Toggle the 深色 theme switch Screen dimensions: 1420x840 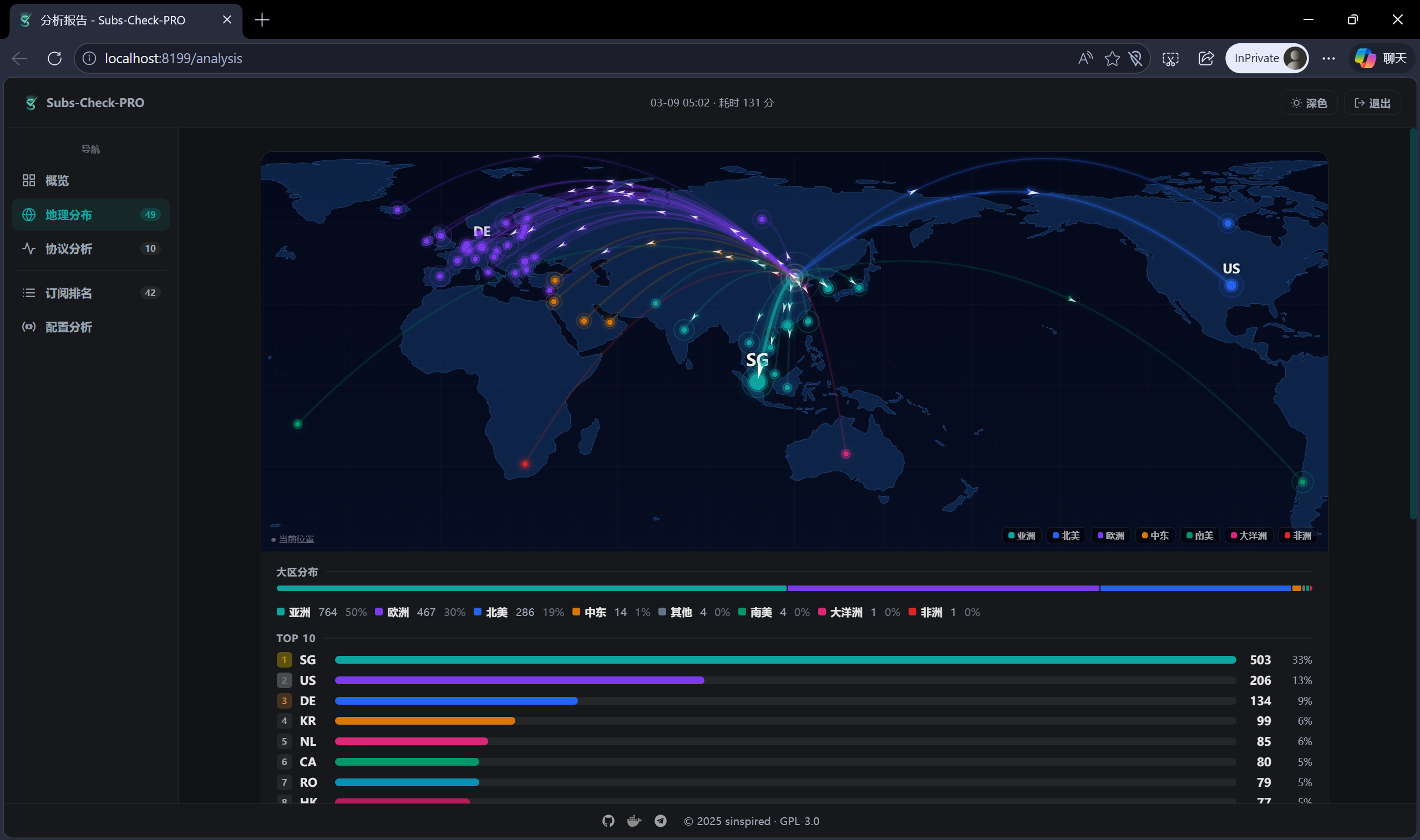click(x=1309, y=103)
